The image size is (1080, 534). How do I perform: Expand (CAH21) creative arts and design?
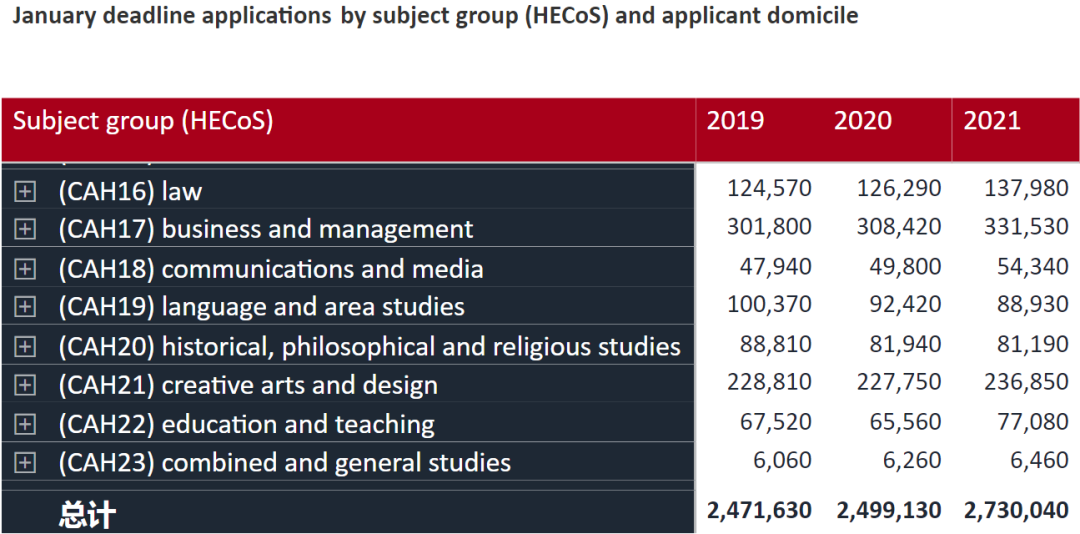pos(25,384)
